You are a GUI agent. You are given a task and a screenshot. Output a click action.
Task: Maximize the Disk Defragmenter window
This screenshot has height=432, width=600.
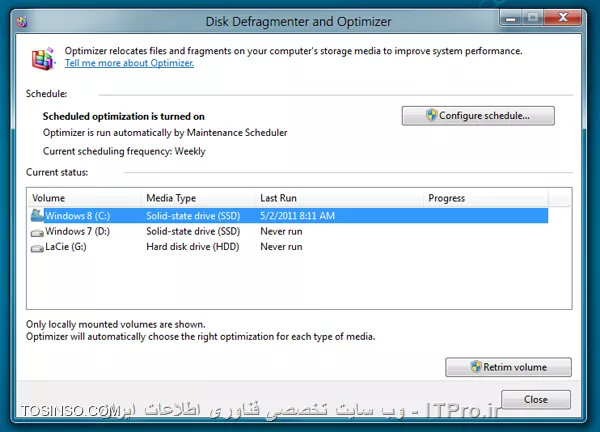(532, 18)
